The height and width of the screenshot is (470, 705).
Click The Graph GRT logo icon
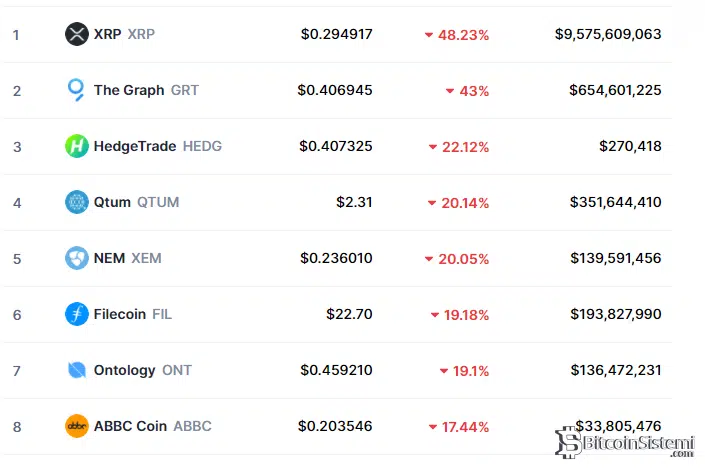coord(77,90)
